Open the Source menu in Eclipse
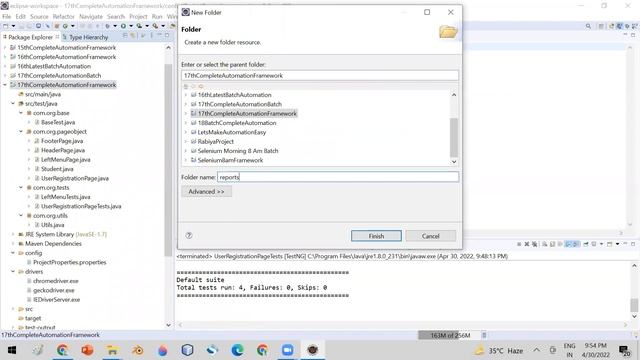Viewport: 640px width, 360px height. click(x=39, y=16)
